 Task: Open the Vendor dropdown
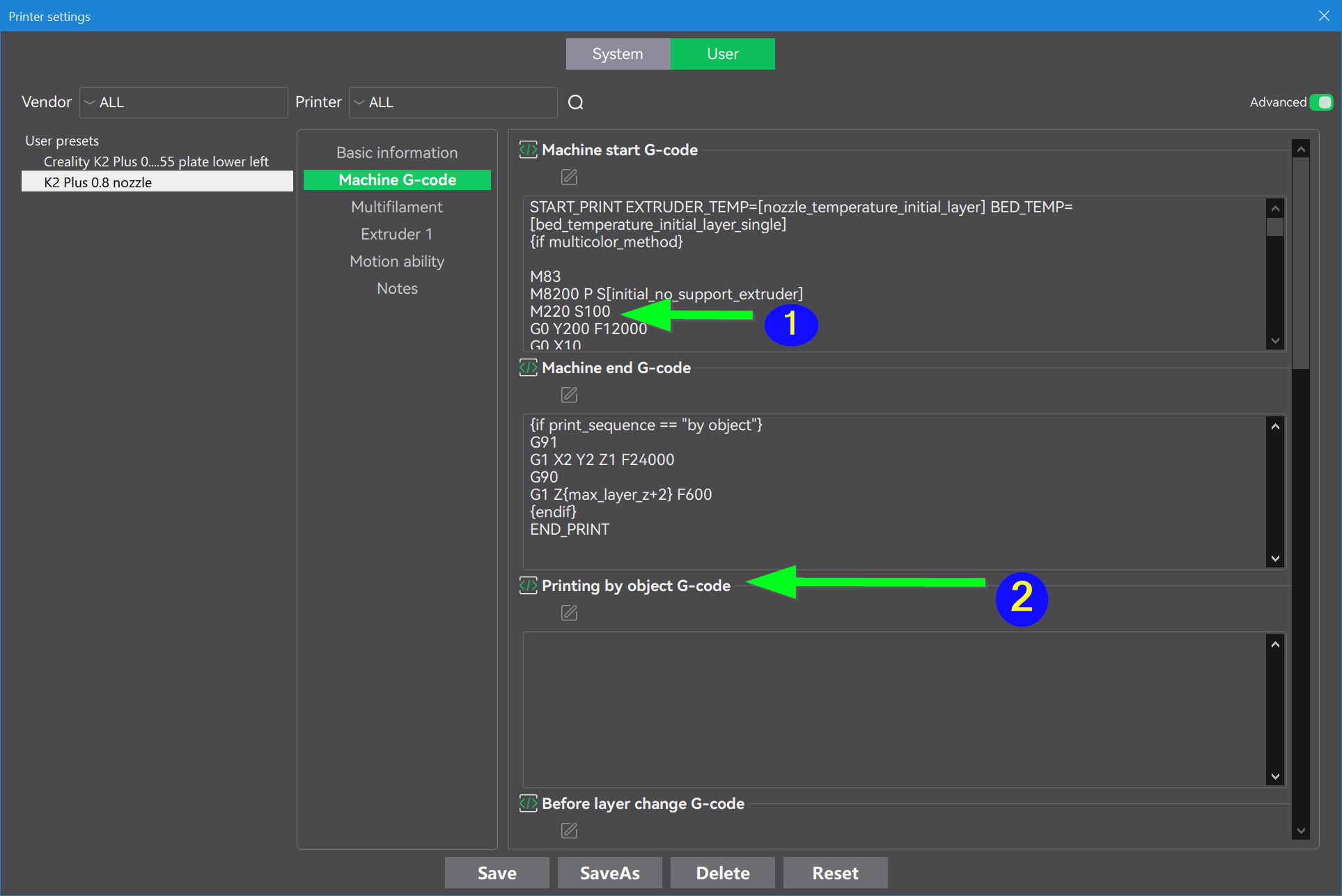[184, 102]
